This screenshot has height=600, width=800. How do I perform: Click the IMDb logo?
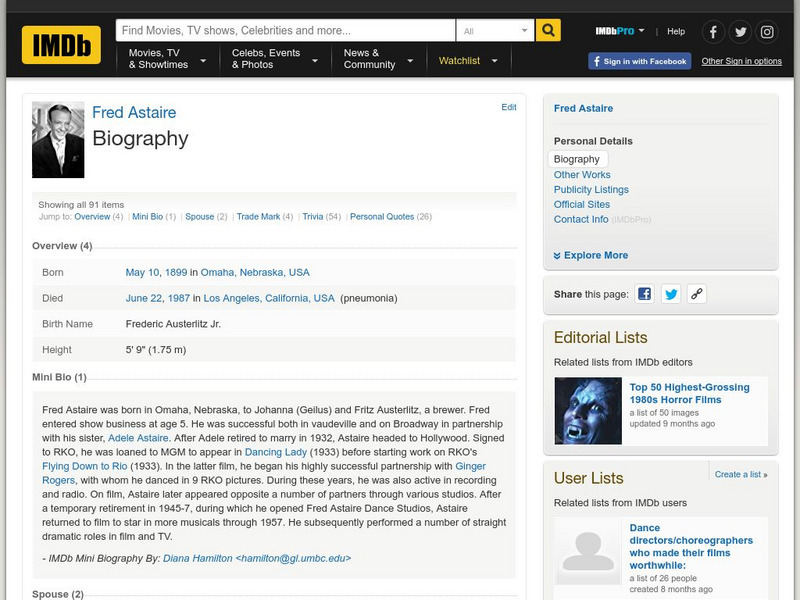click(x=61, y=45)
